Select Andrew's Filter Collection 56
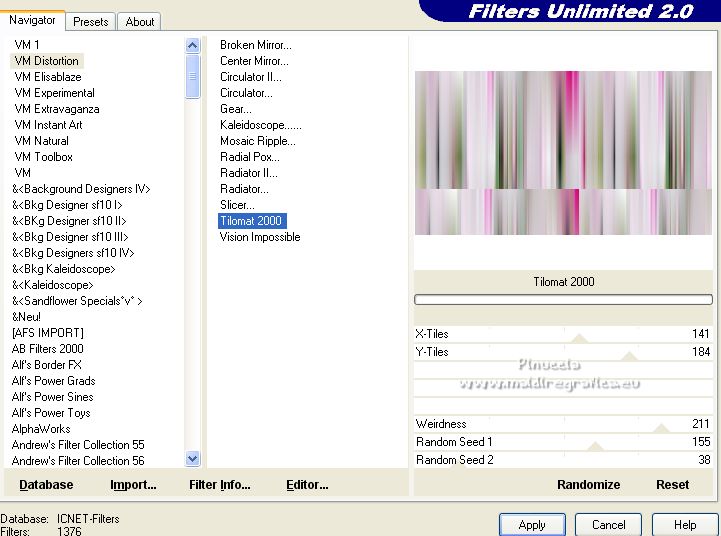The width and height of the screenshot is (721, 536). point(78,461)
